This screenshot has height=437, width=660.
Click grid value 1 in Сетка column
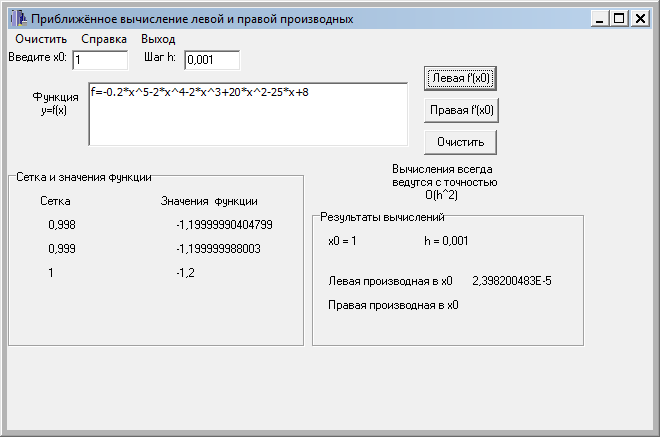point(51,273)
